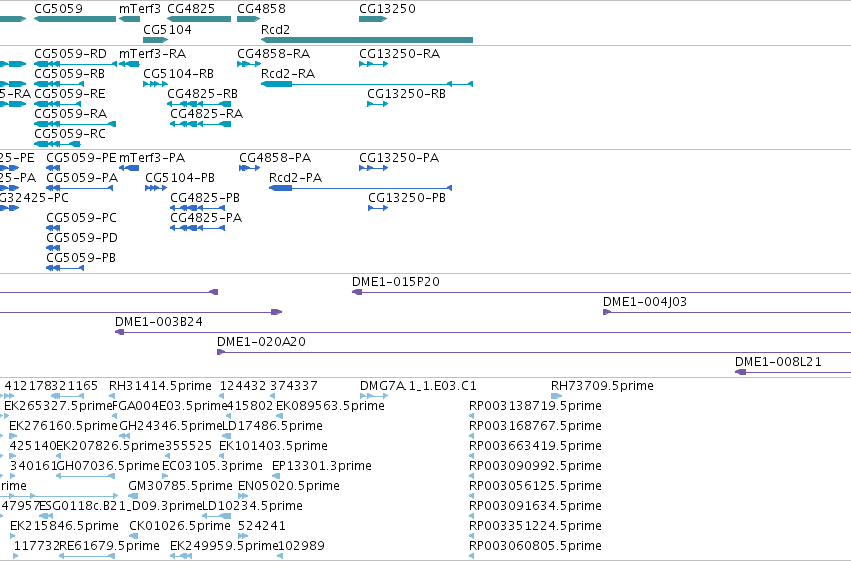This screenshot has height=561, width=851.
Task: Click the RP003060805.5prime EST label
Action: (535, 547)
